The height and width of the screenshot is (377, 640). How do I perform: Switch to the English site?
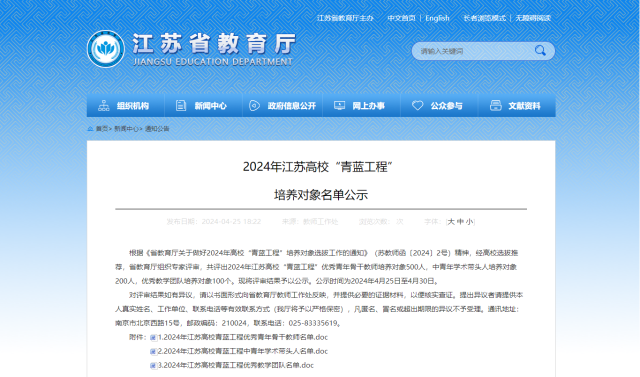[437, 18]
